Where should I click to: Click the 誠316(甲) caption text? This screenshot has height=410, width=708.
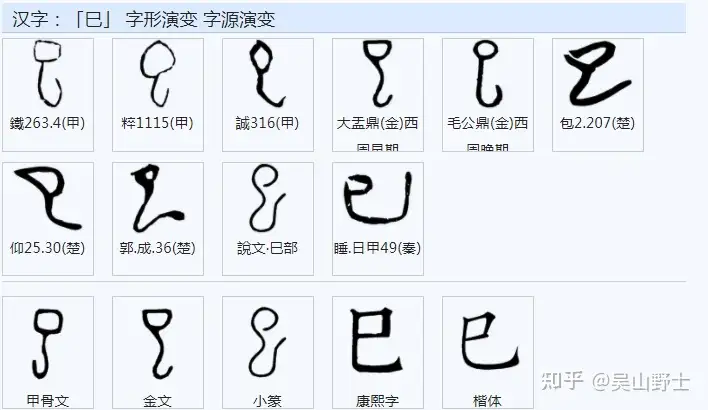267,123
